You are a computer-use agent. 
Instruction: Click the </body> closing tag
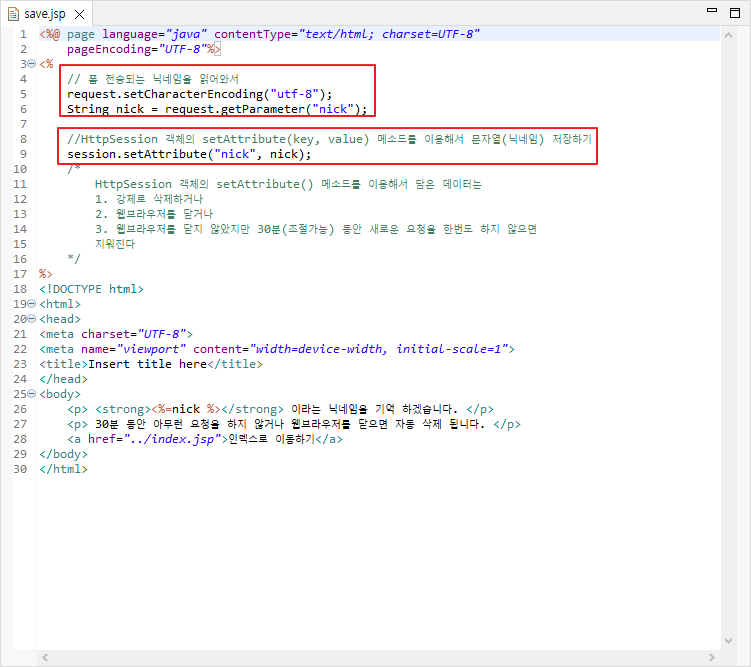pos(64,454)
